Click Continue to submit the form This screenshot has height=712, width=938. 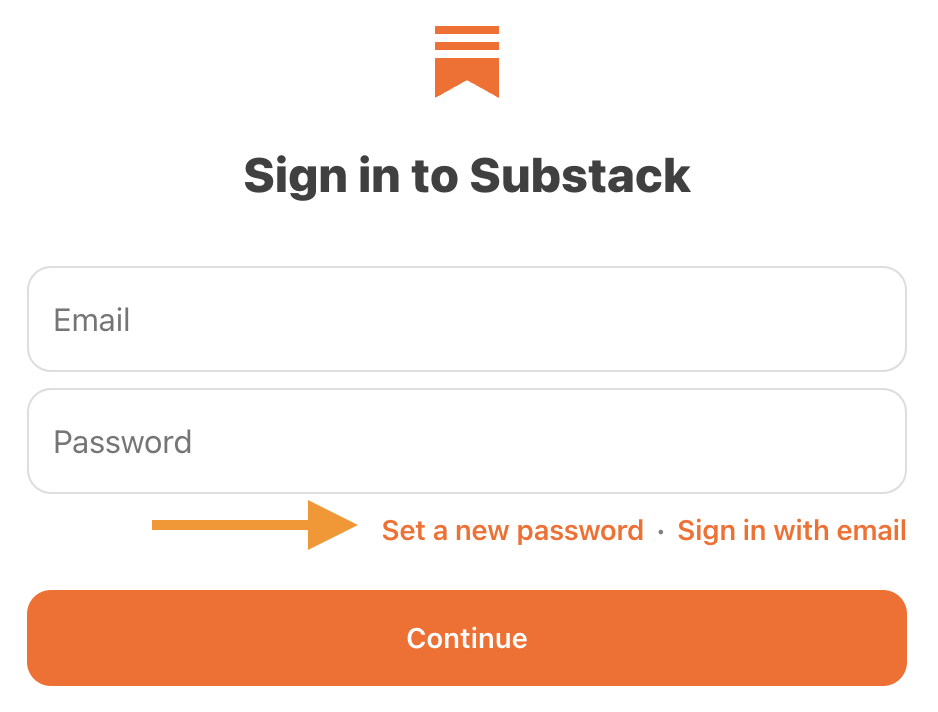466,638
